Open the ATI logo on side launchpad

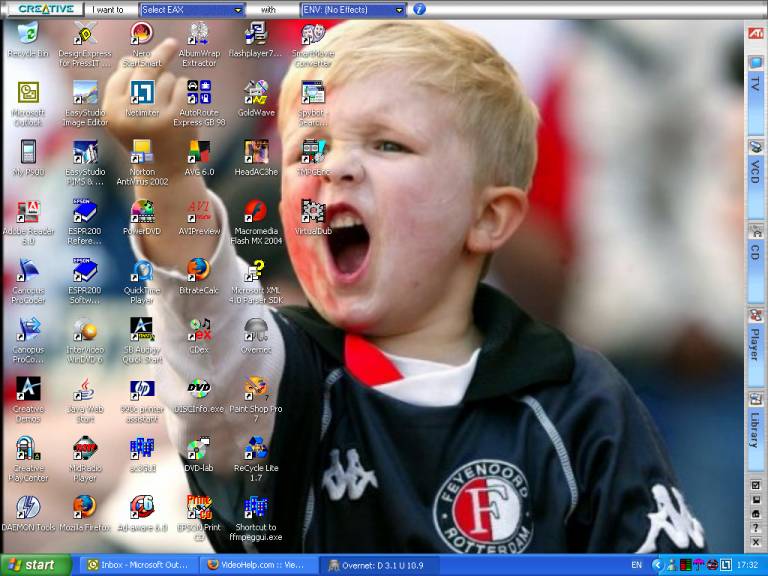click(755, 33)
